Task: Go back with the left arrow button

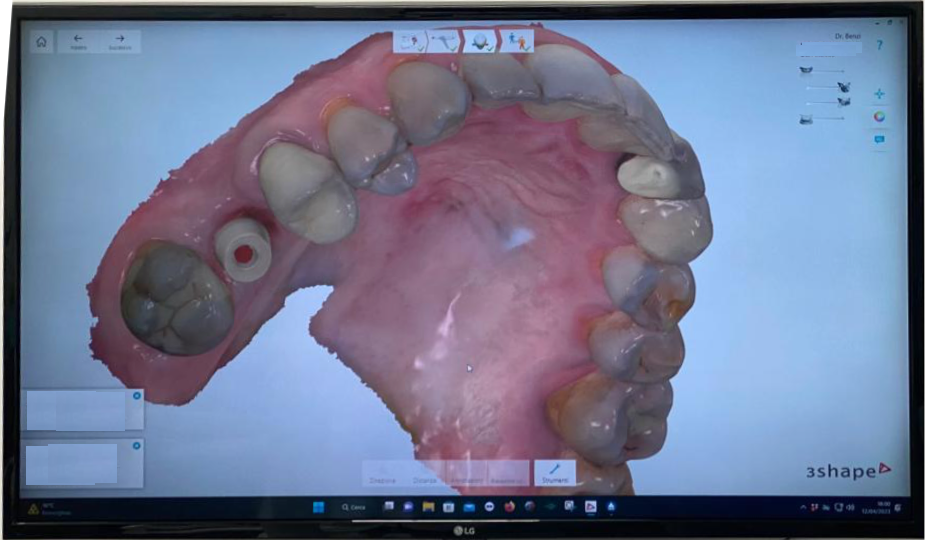Action: (78, 41)
